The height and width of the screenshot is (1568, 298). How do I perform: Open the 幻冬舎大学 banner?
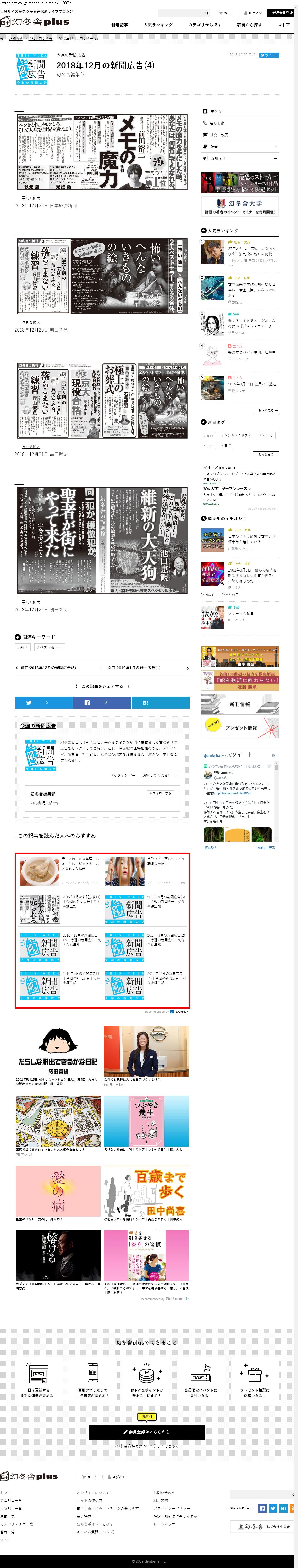point(240,206)
